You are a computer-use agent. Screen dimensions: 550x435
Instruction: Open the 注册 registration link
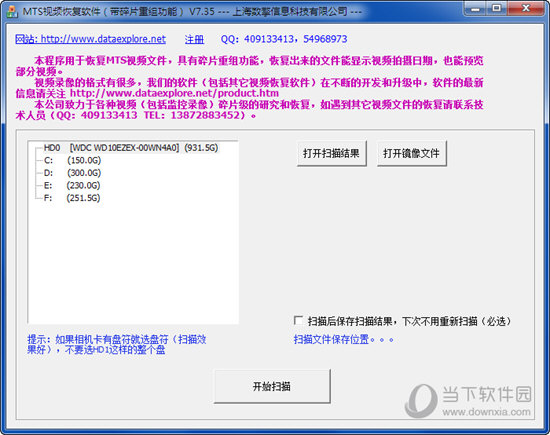click(194, 39)
